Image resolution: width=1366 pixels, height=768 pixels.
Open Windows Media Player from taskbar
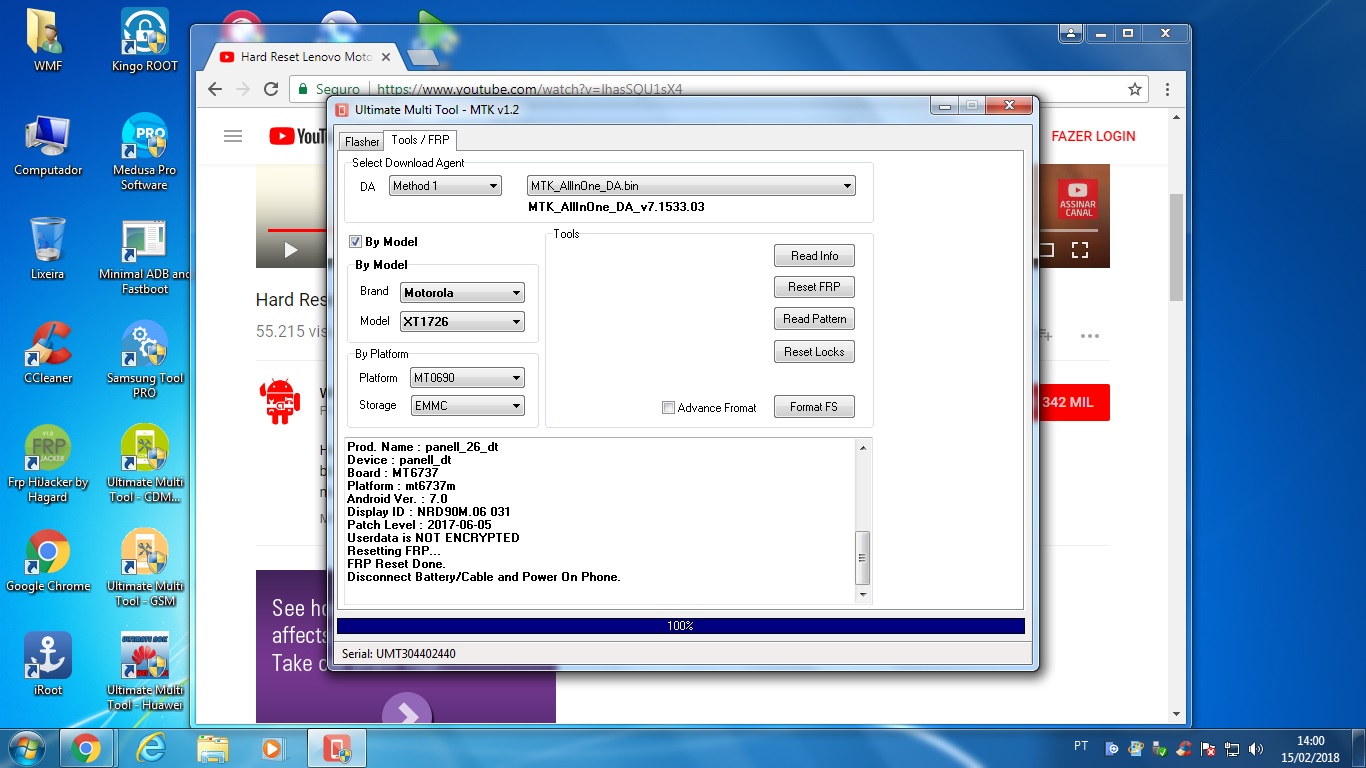point(271,748)
